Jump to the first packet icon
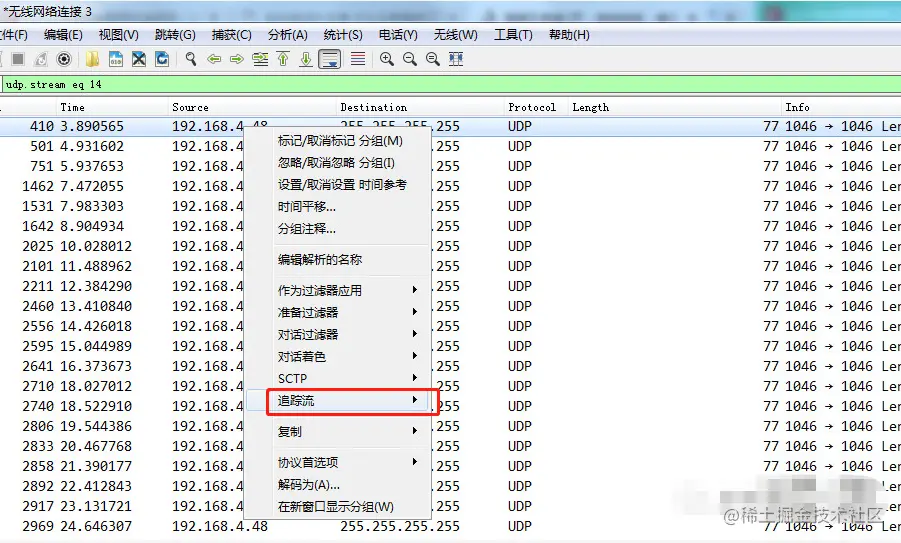901x543 pixels. point(283,59)
